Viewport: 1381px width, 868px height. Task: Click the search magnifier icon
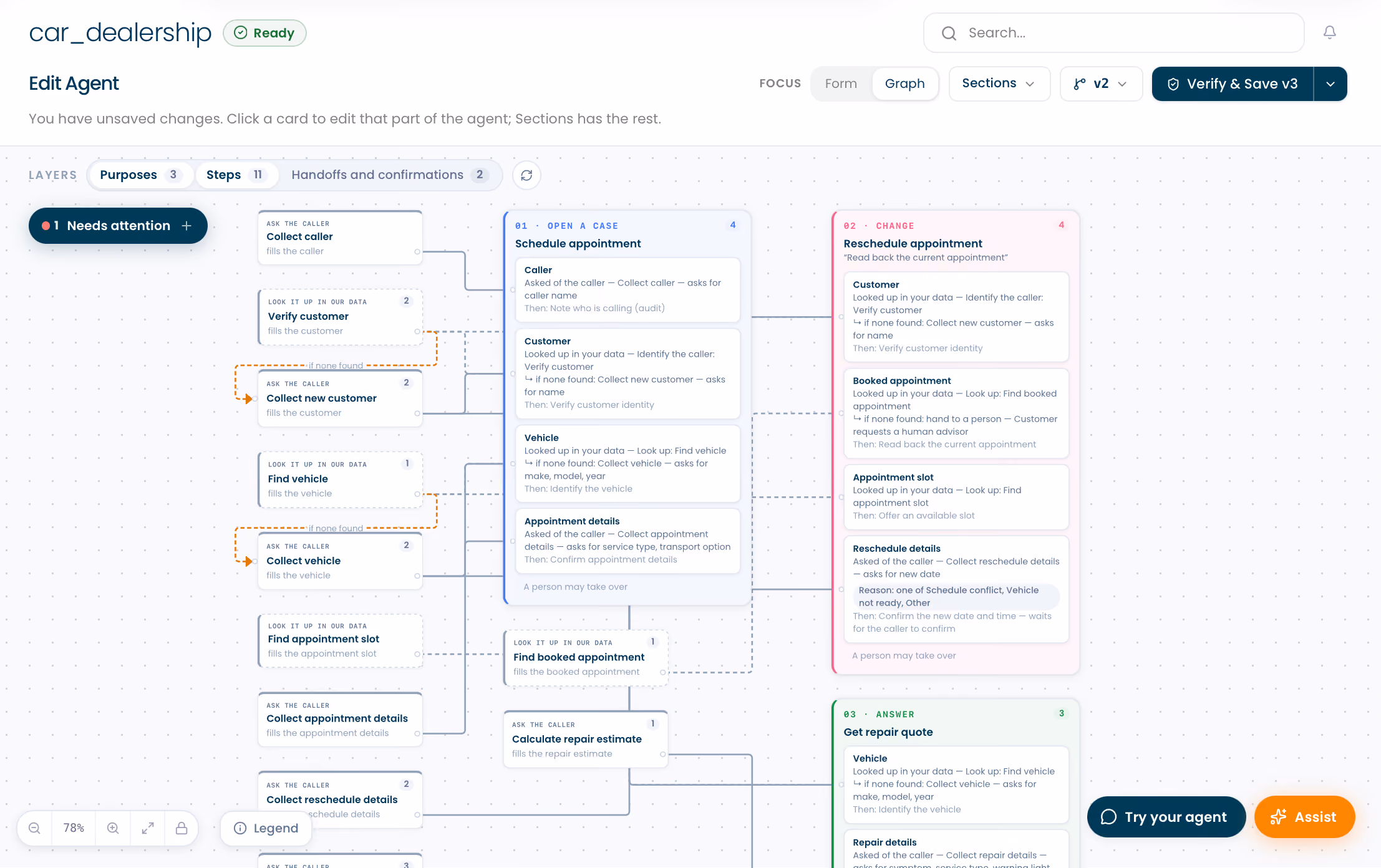click(x=949, y=33)
